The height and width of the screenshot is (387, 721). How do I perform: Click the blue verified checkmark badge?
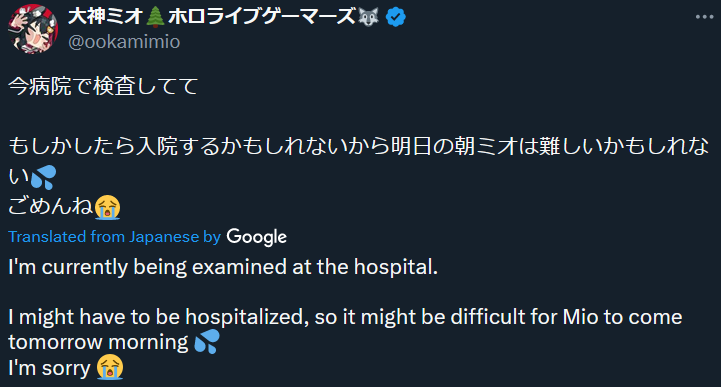[x=395, y=17]
